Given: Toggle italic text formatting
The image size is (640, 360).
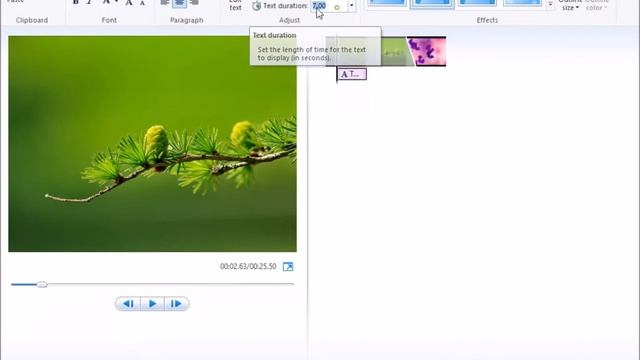Looking at the screenshot, I should pyautogui.click(x=89, y=2).
